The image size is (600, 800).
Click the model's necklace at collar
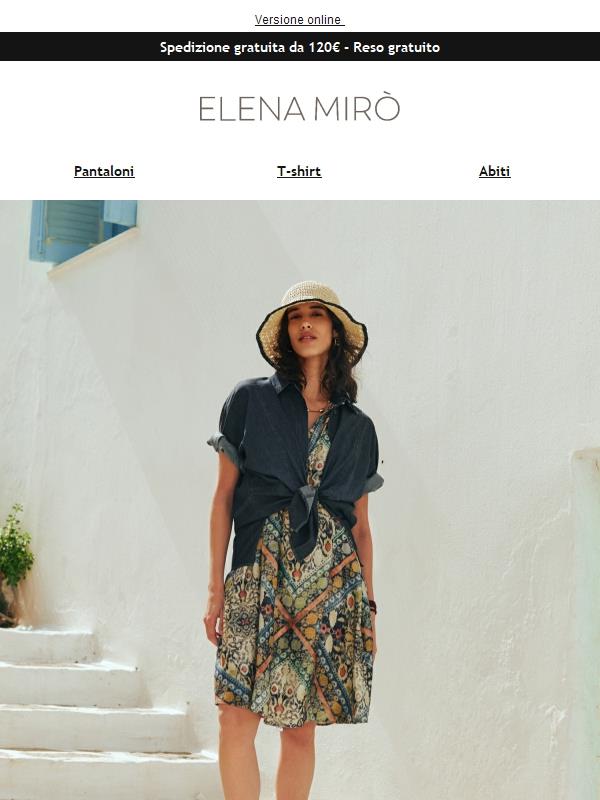click(319, 408)
